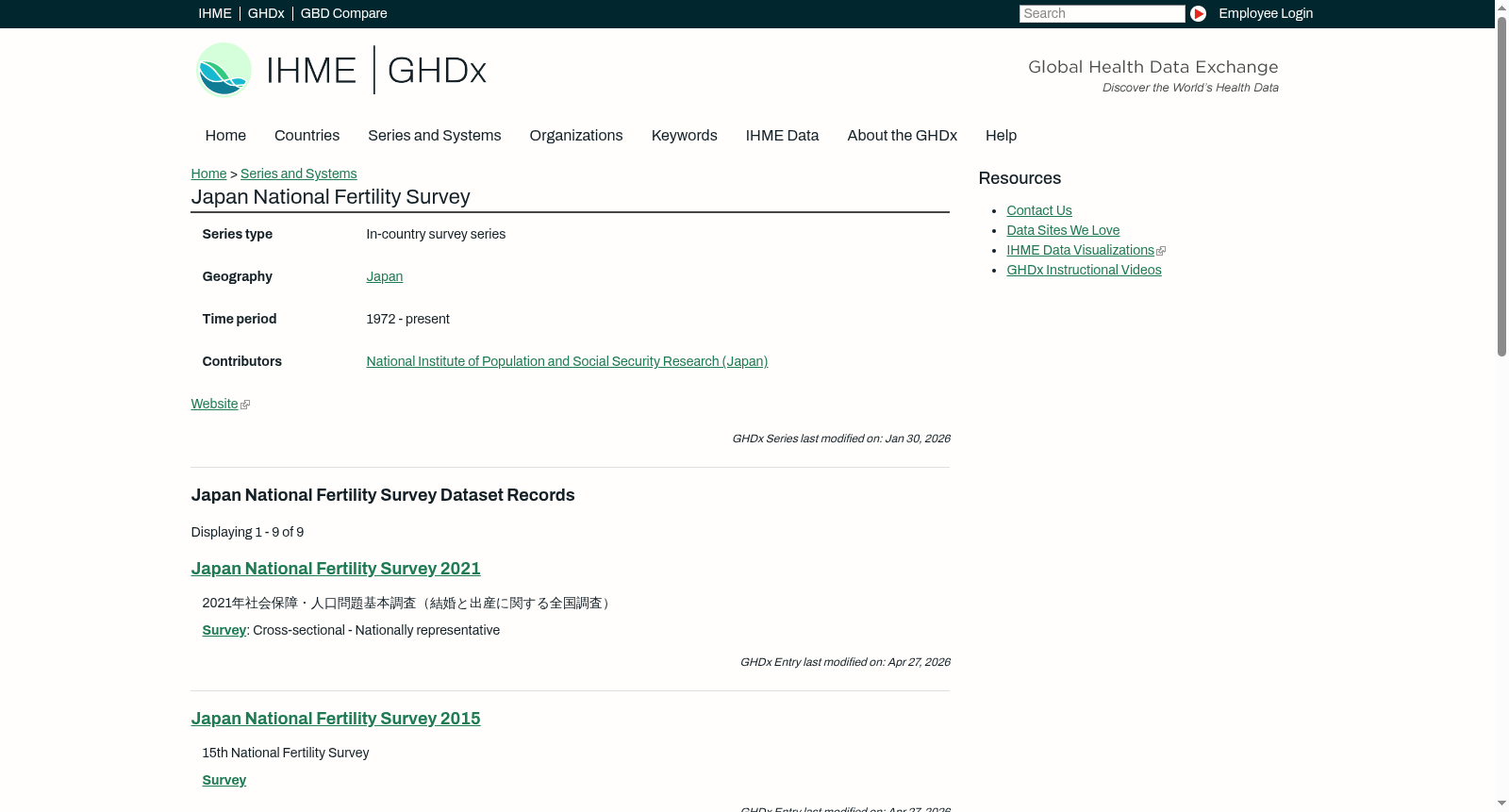Click the 'Japan National Fertility Survey' page title

(330, 196)
